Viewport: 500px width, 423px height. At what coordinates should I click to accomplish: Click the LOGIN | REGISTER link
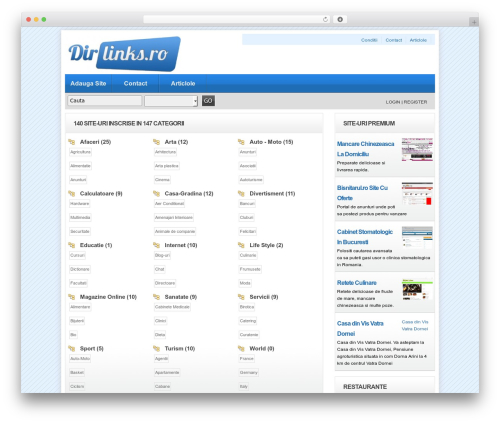tap(406, 102)
